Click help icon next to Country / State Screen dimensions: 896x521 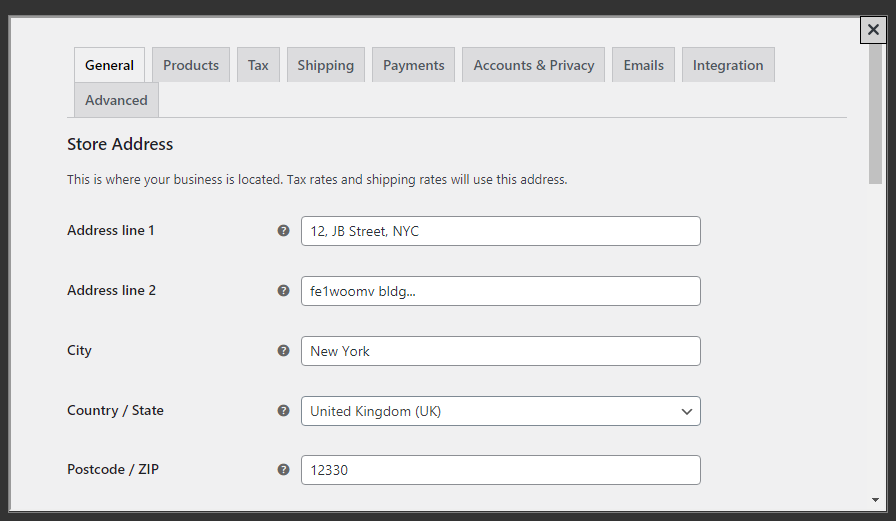(283, 411)
